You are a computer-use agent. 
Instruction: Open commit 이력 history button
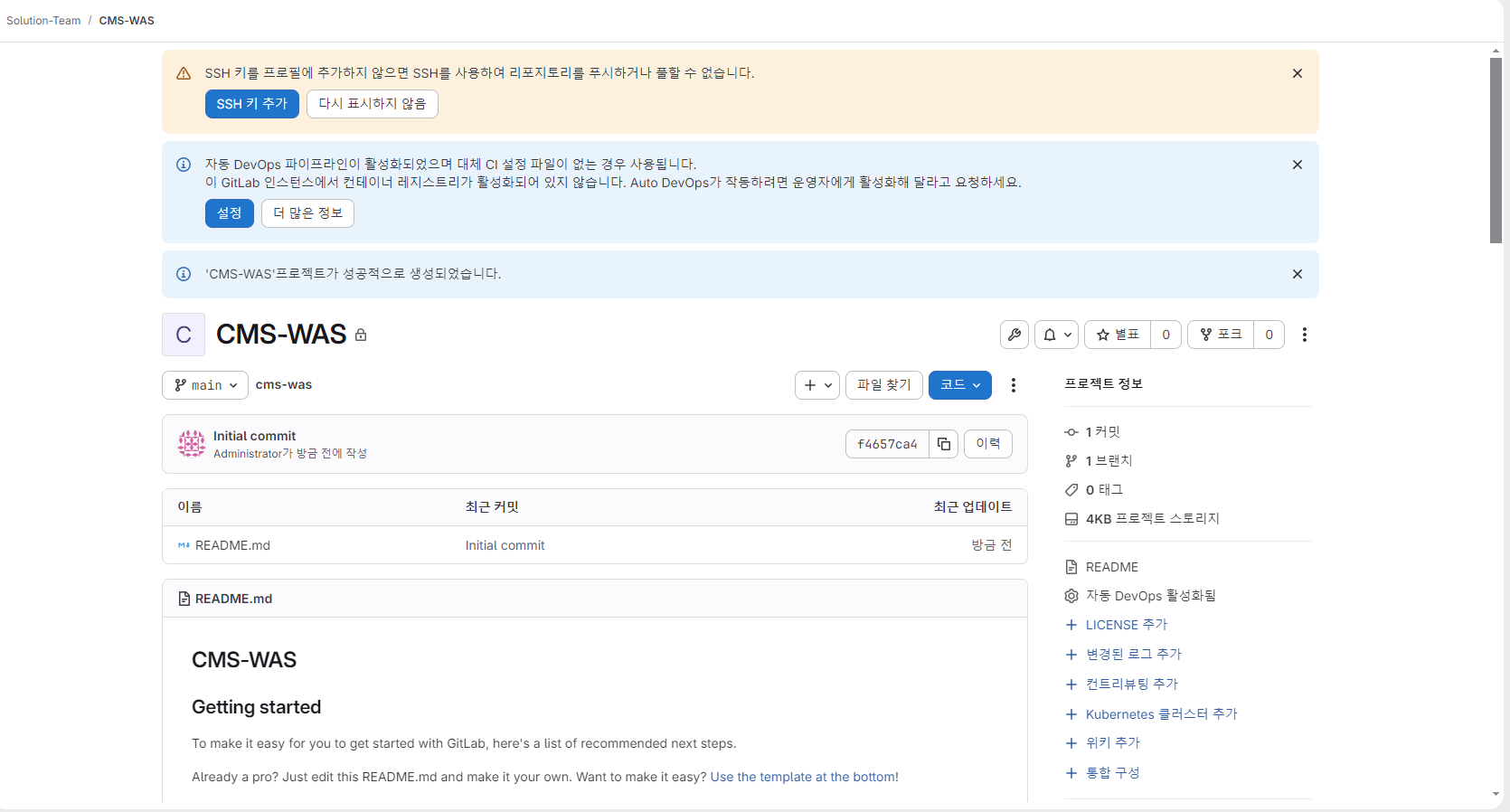click(x=988, y=444)
